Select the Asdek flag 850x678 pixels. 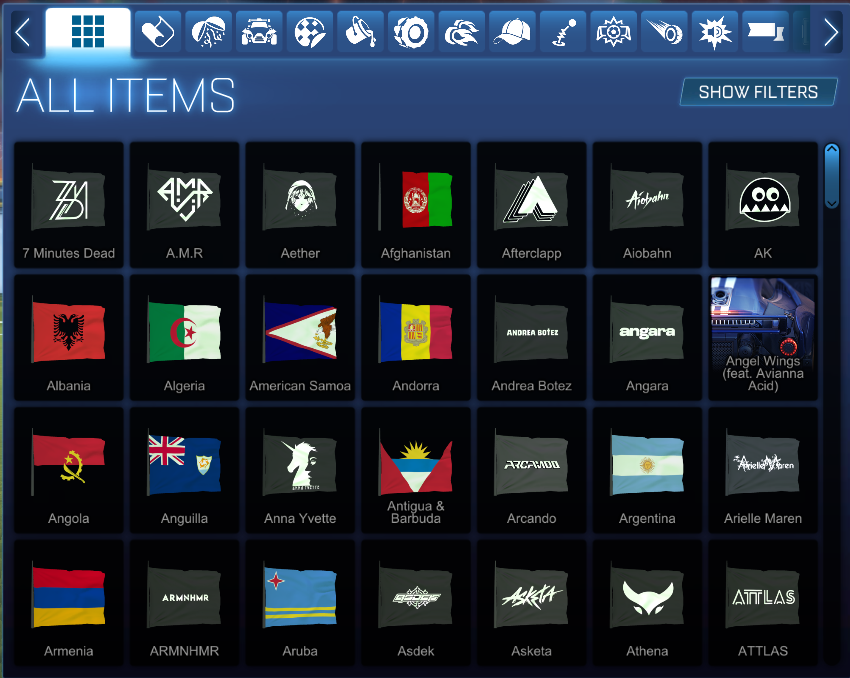pos(416,603)
